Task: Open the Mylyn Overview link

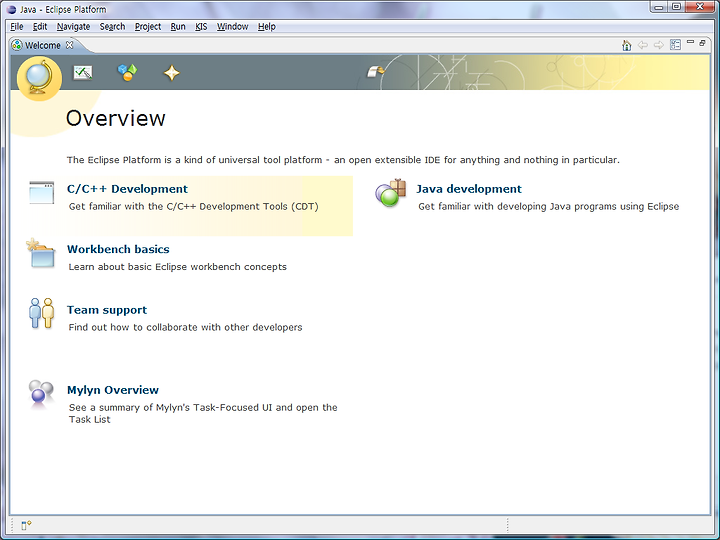Action: point(113,390)
